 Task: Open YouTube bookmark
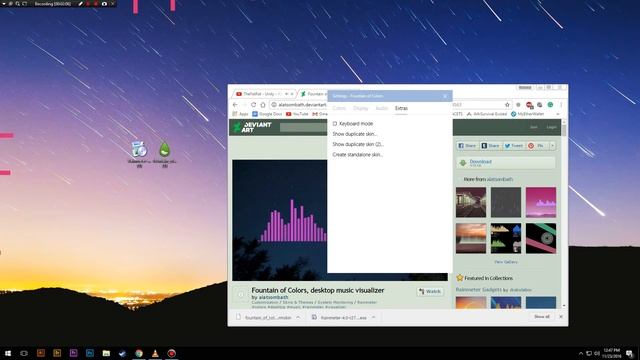point(297,114)
